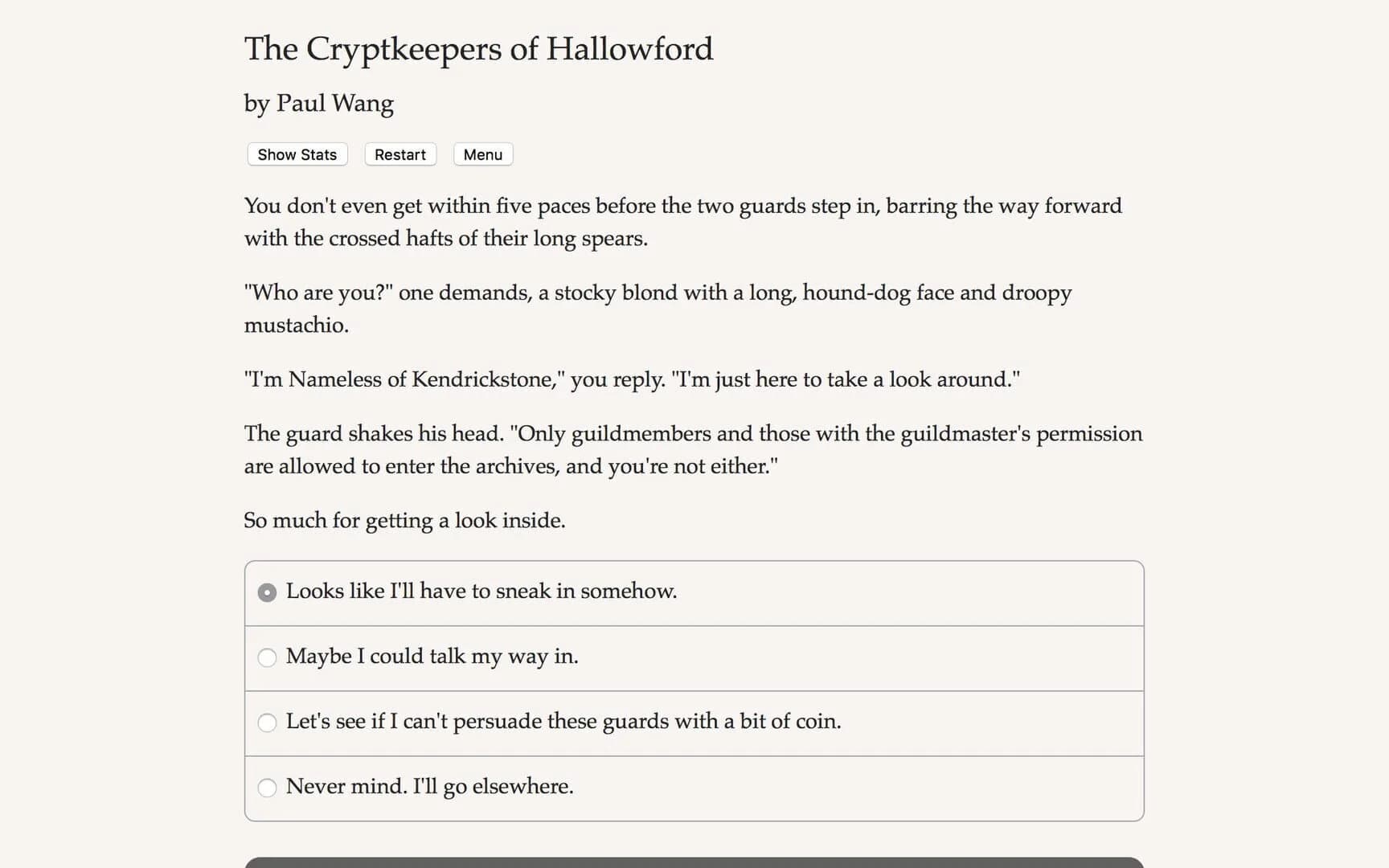Restart the story from the beginning
The image size is (1389, 868).
coord(399,154)
